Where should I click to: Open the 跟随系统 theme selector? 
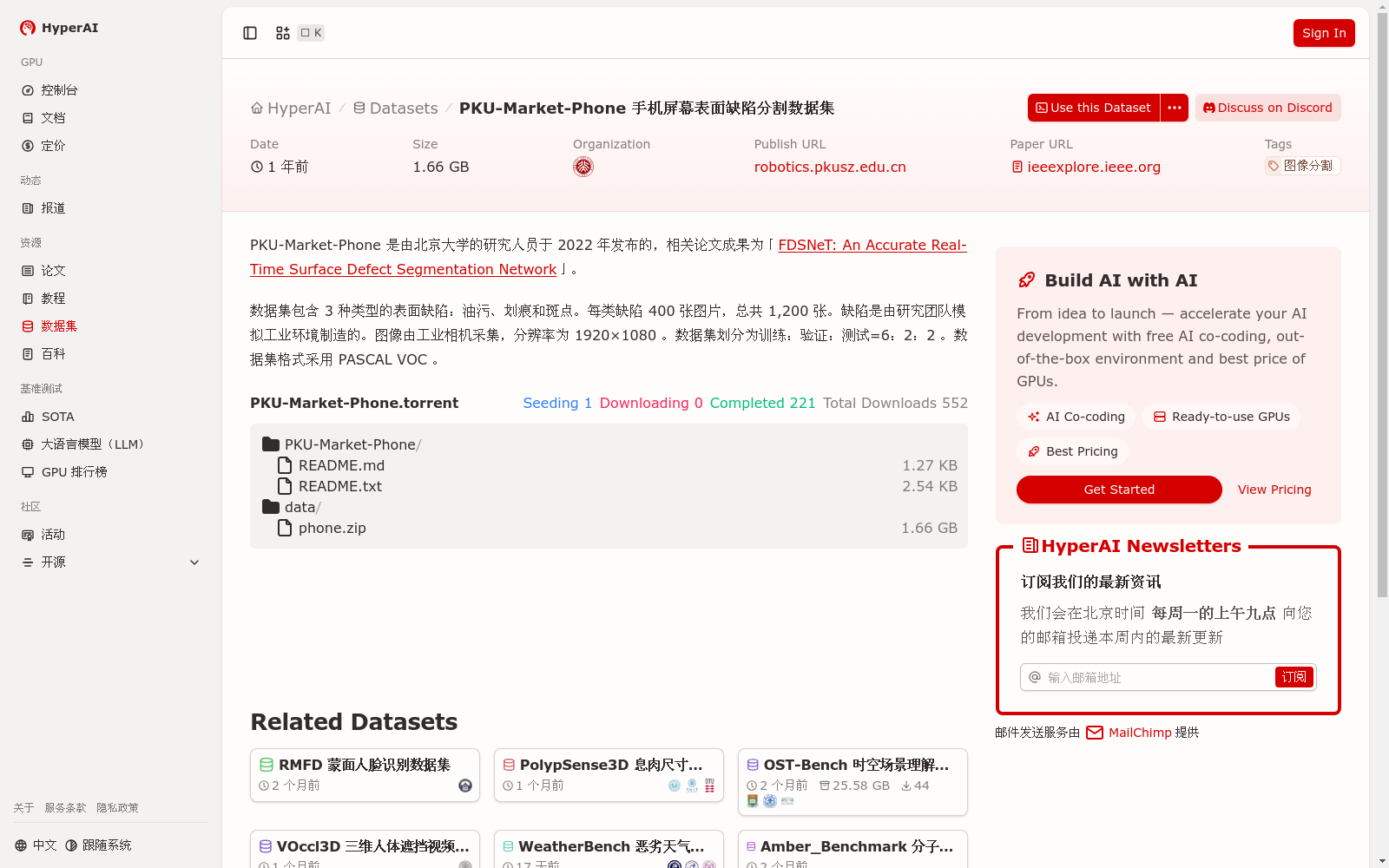tap(98, 845)
